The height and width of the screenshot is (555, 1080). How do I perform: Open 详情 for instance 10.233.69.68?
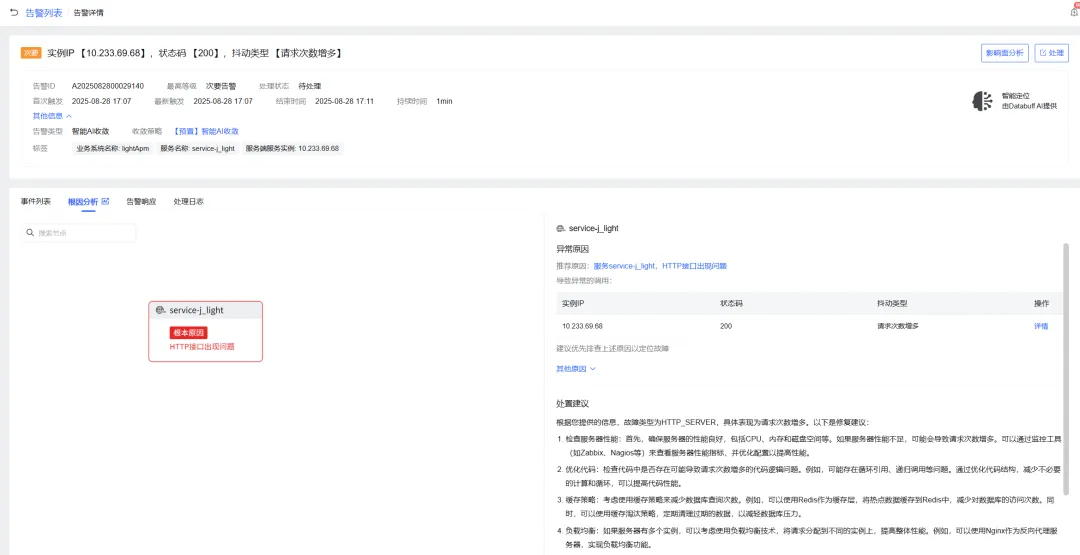1041,326
